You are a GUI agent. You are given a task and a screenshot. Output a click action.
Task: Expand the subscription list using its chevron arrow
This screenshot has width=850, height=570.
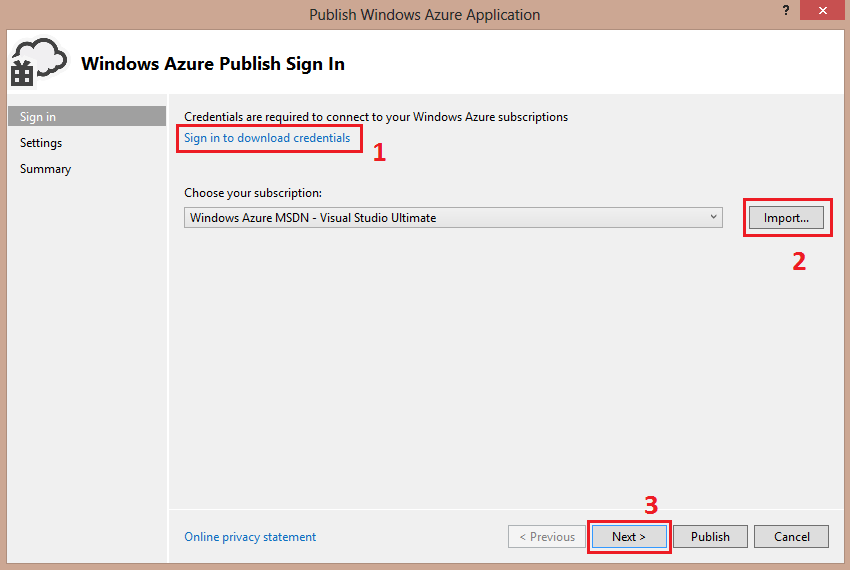713,217
